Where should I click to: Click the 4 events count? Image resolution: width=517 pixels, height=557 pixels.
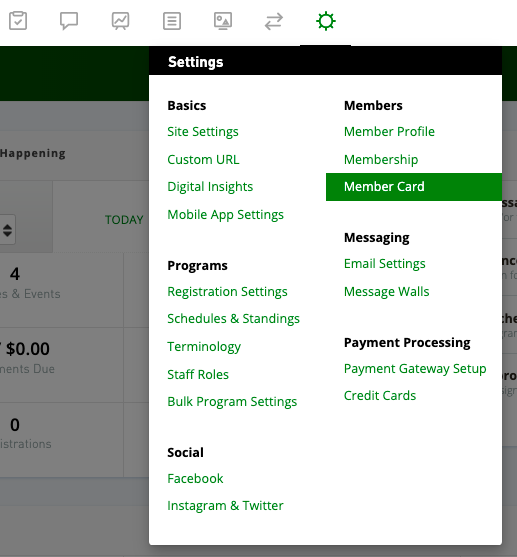15,274
